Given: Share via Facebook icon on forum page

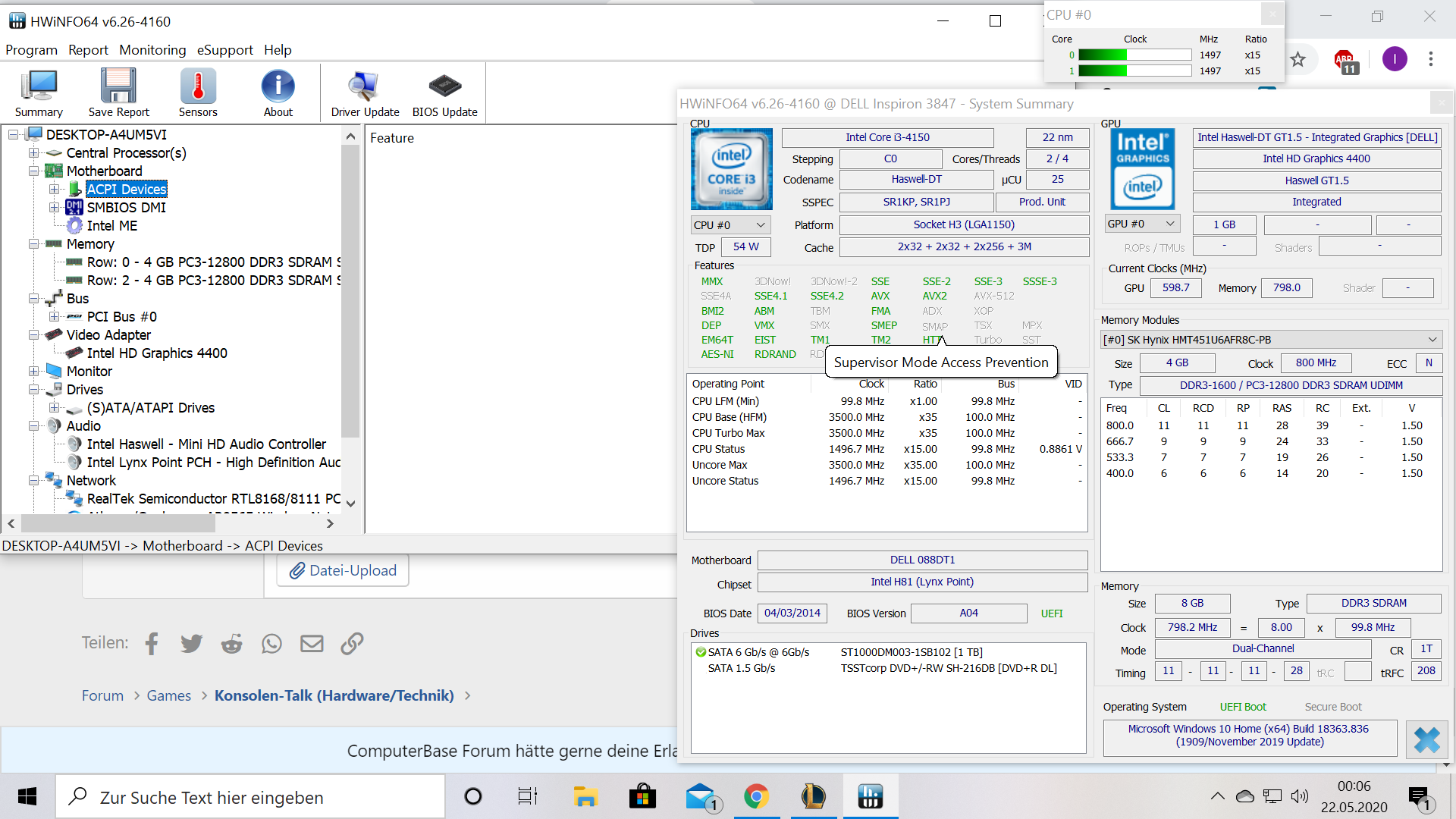Looking at the screenshot, I should (x=152, y=644).
